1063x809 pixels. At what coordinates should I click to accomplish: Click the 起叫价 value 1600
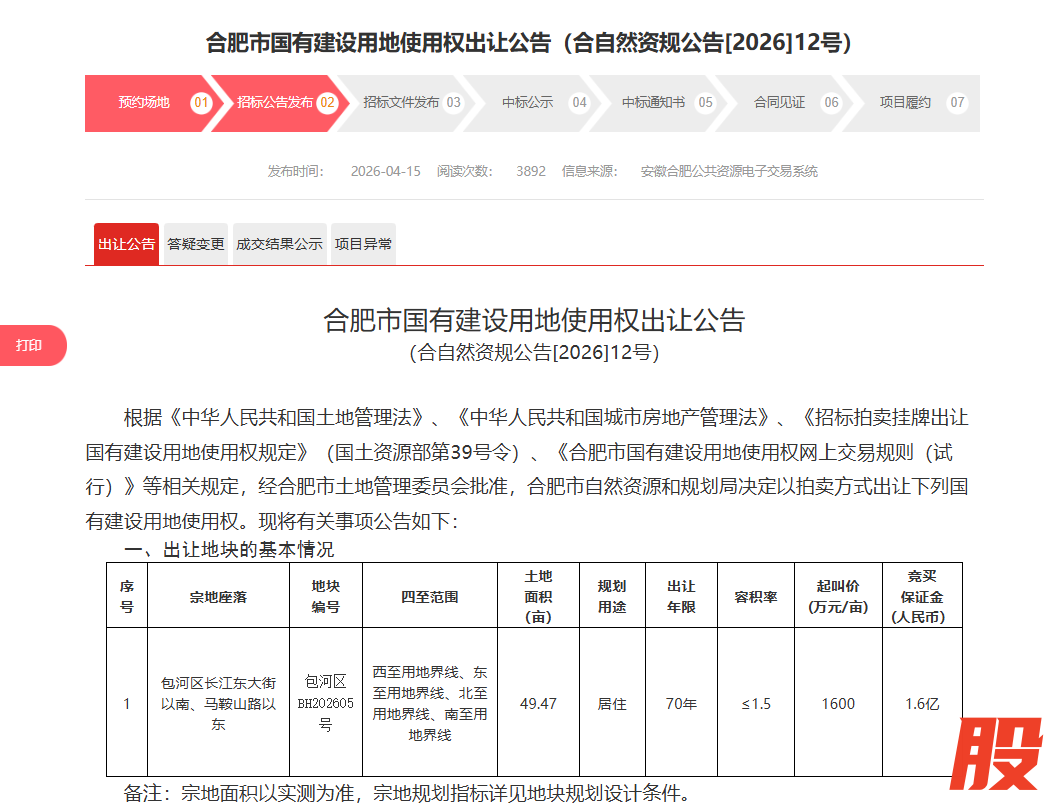click(x=838, y=704)
